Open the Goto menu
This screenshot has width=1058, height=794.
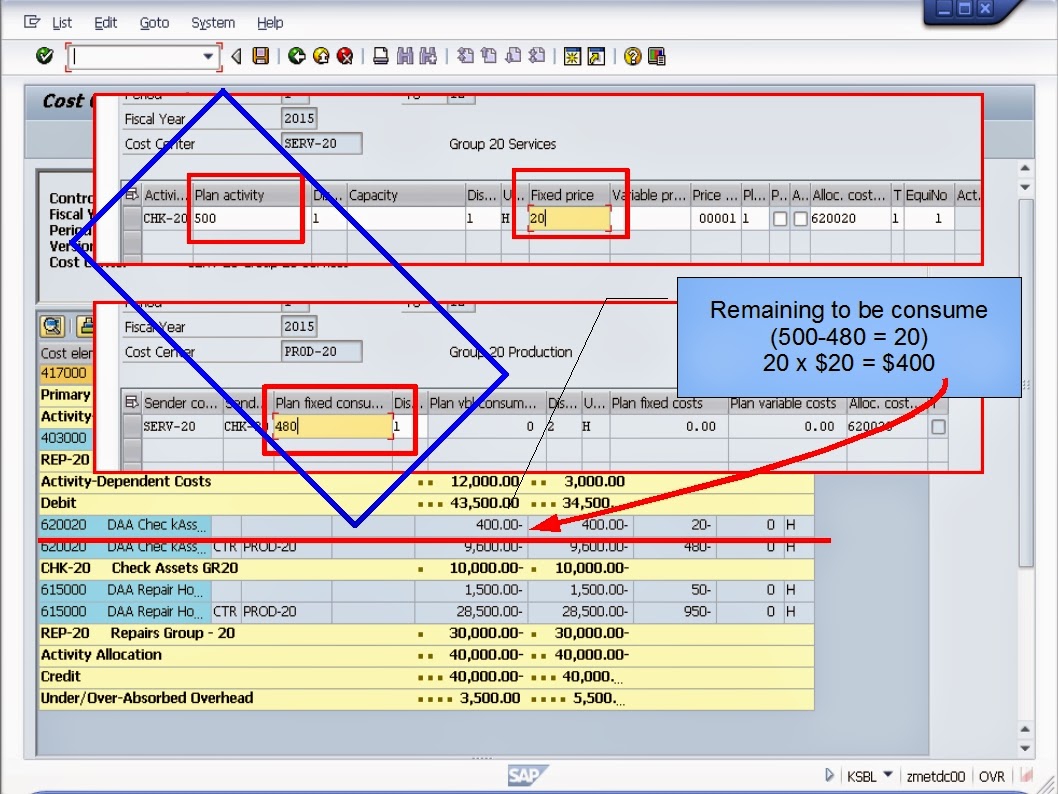tap(155, 22)
